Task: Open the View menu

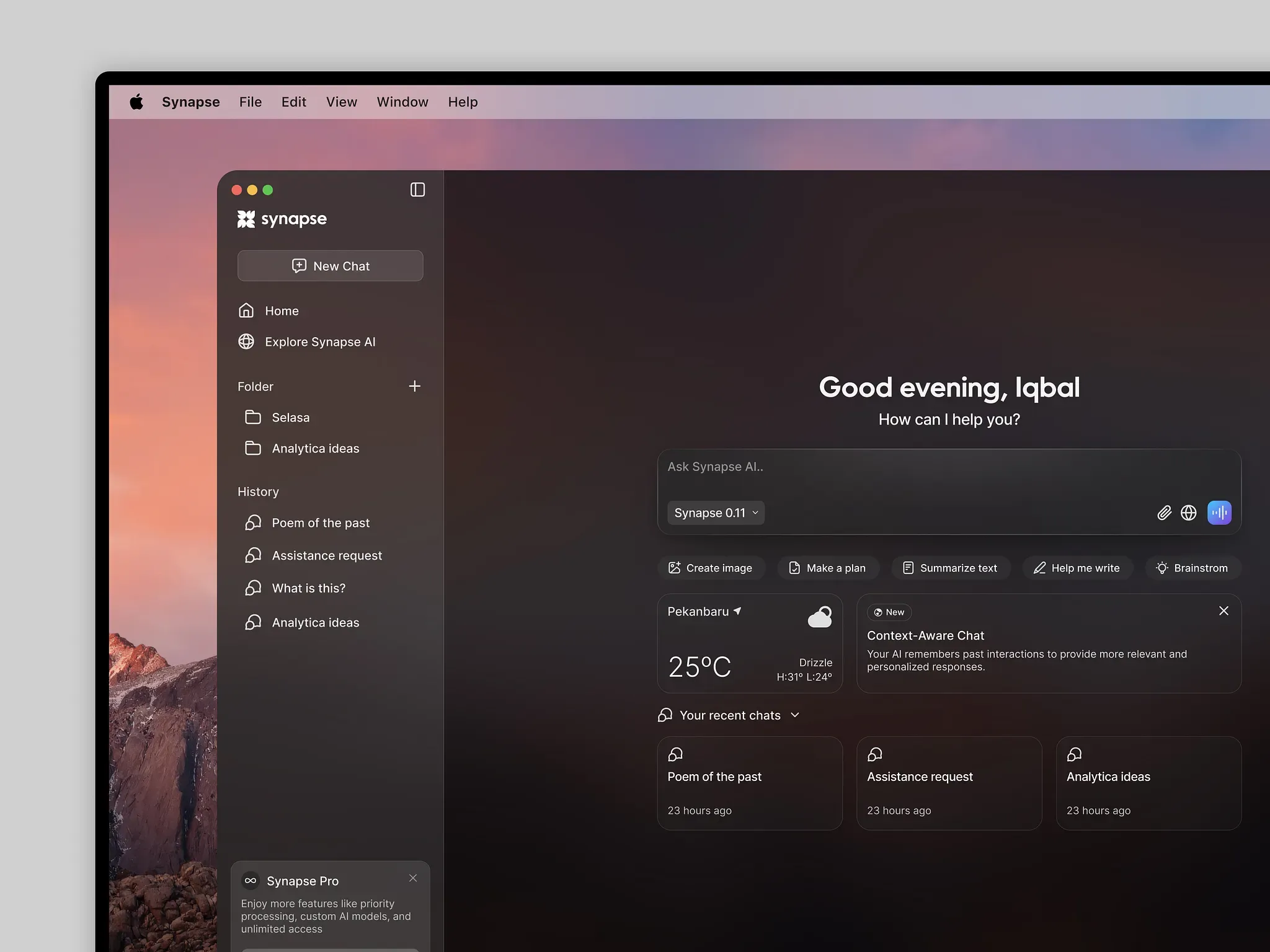Action: [x=342, y=102]
